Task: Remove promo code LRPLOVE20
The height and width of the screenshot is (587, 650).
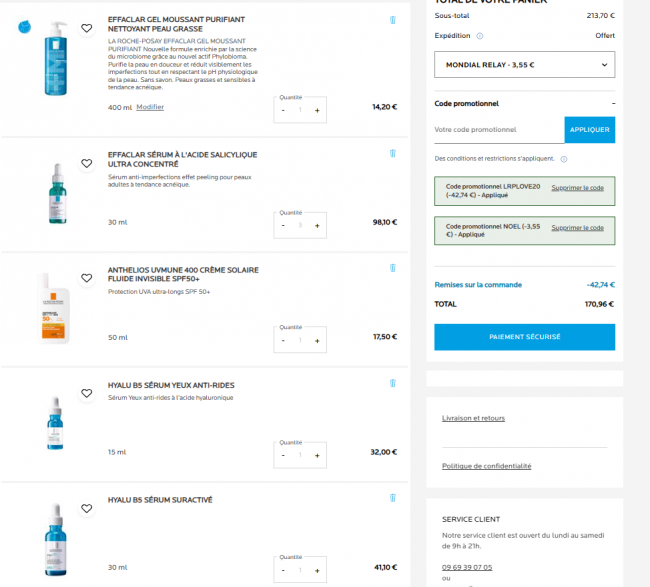Action: 577,187
